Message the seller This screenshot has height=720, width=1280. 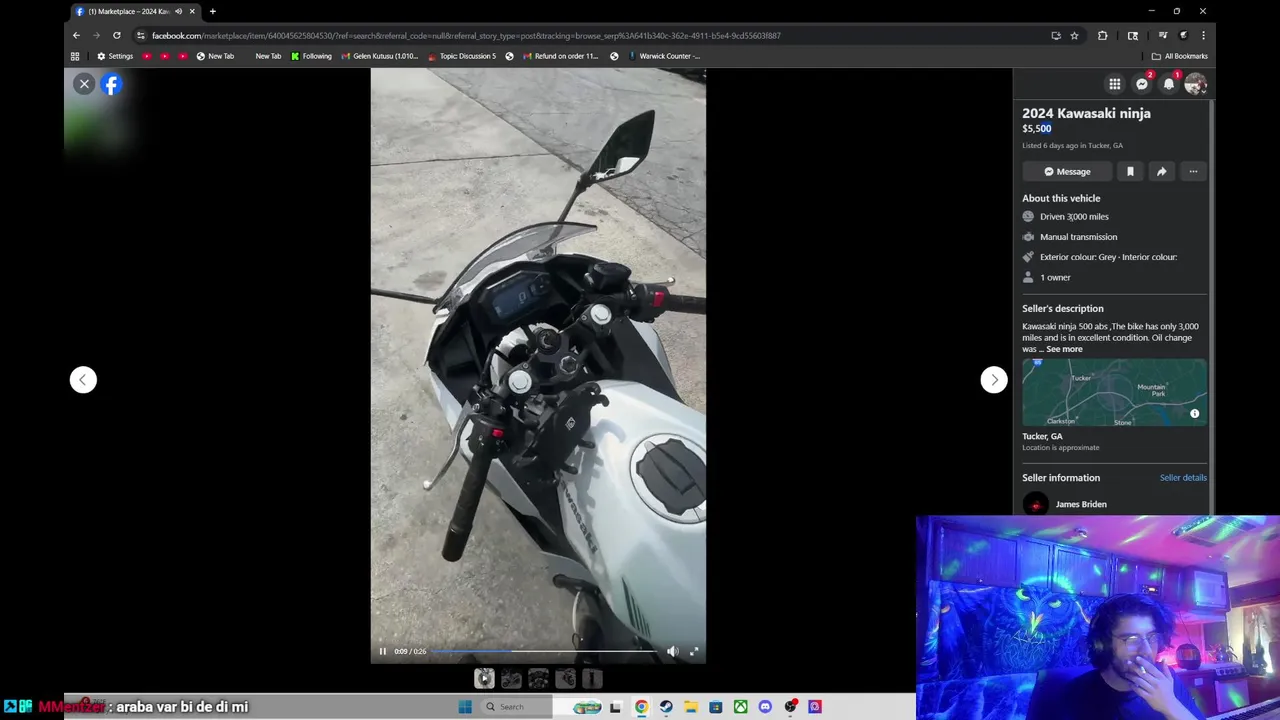[x=1067, y=171]
